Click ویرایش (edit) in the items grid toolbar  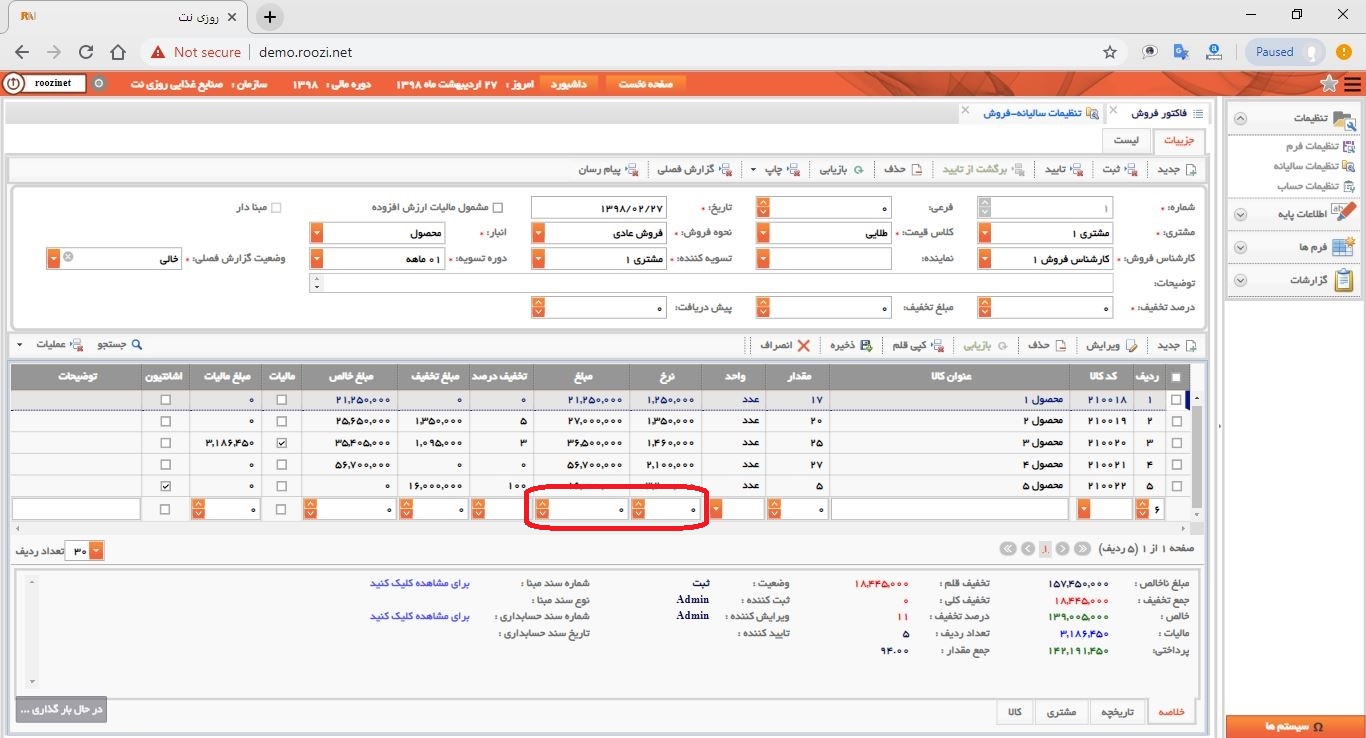tap(1114, 345)
